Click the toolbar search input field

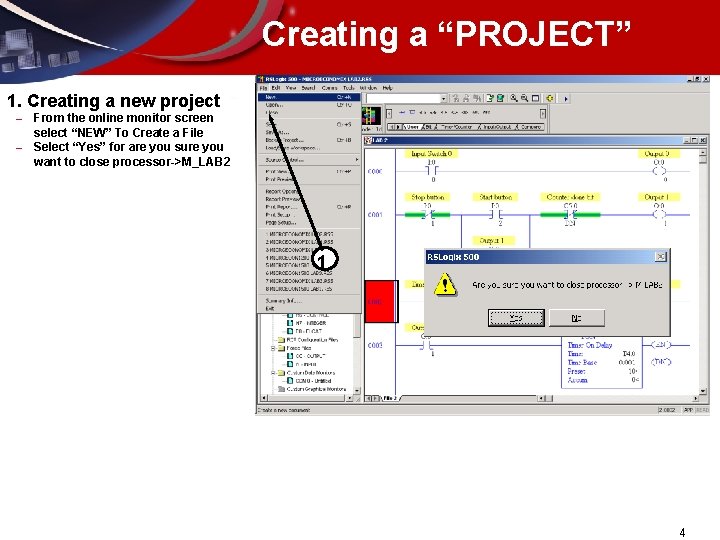tap(403, 98)
